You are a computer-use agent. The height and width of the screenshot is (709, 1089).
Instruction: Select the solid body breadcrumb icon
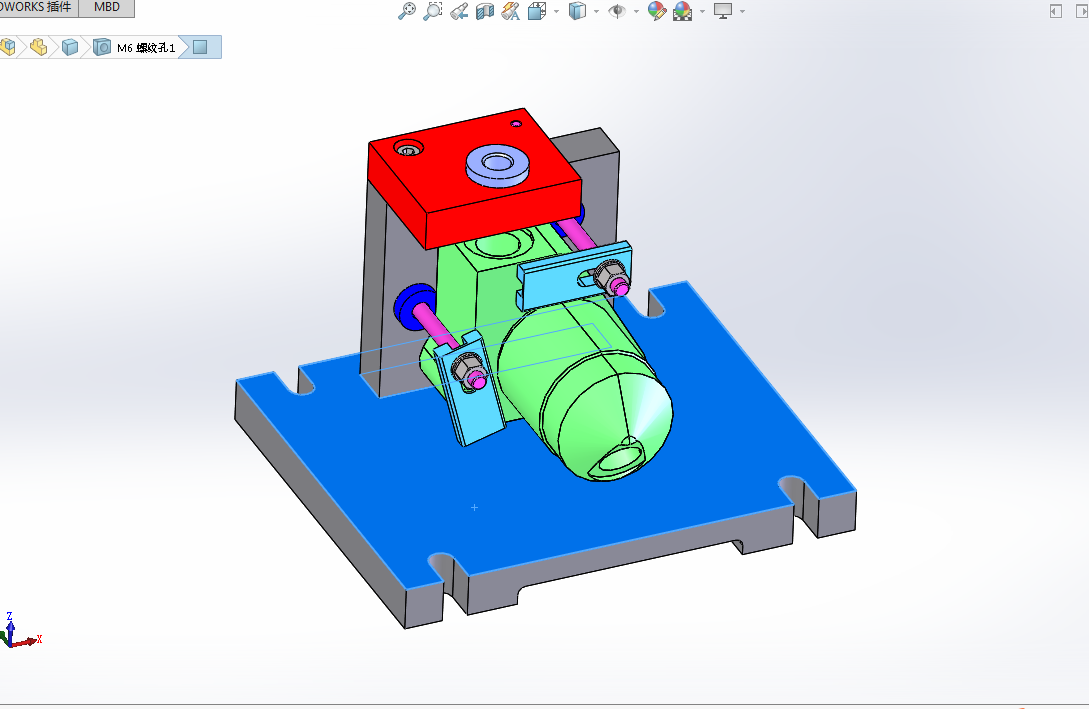click(70, 47)
